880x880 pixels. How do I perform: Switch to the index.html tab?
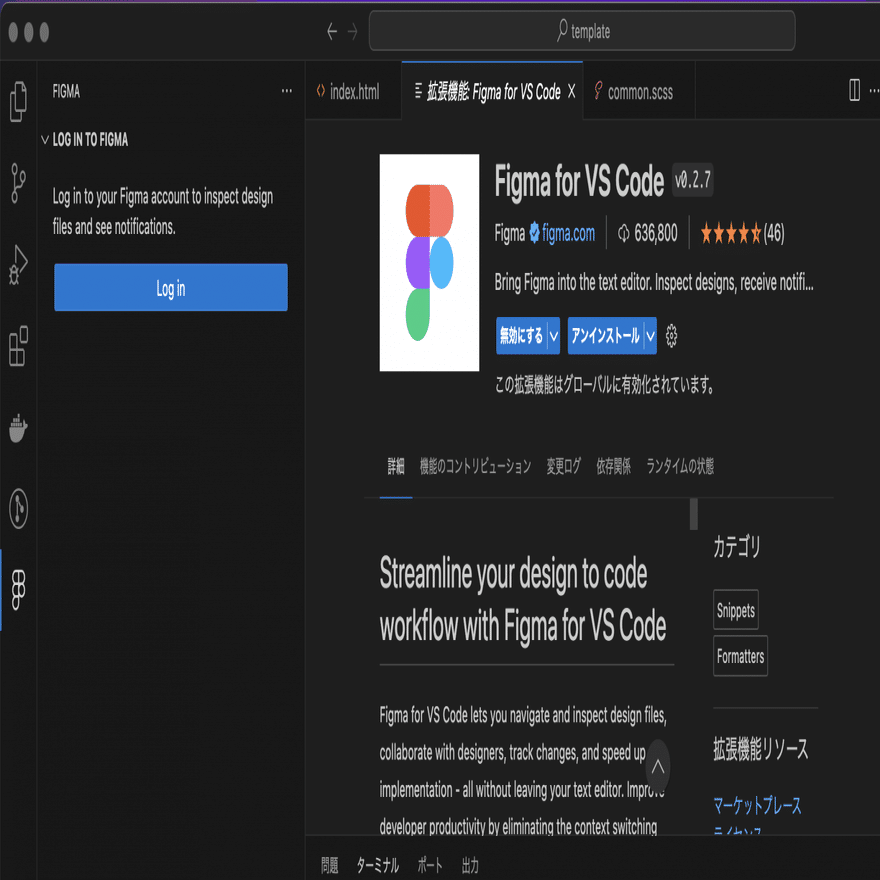[x=353, y=91]
